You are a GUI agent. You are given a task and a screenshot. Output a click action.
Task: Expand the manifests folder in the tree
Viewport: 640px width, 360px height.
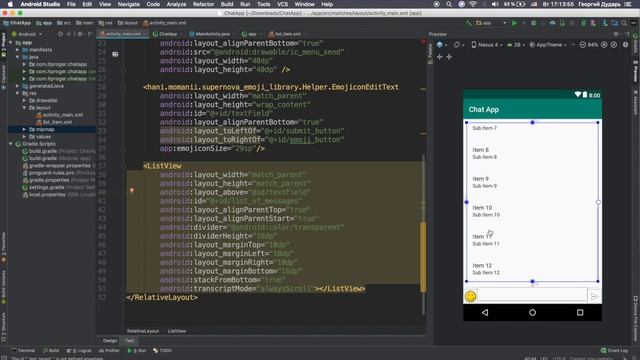[x=18, y=50]
